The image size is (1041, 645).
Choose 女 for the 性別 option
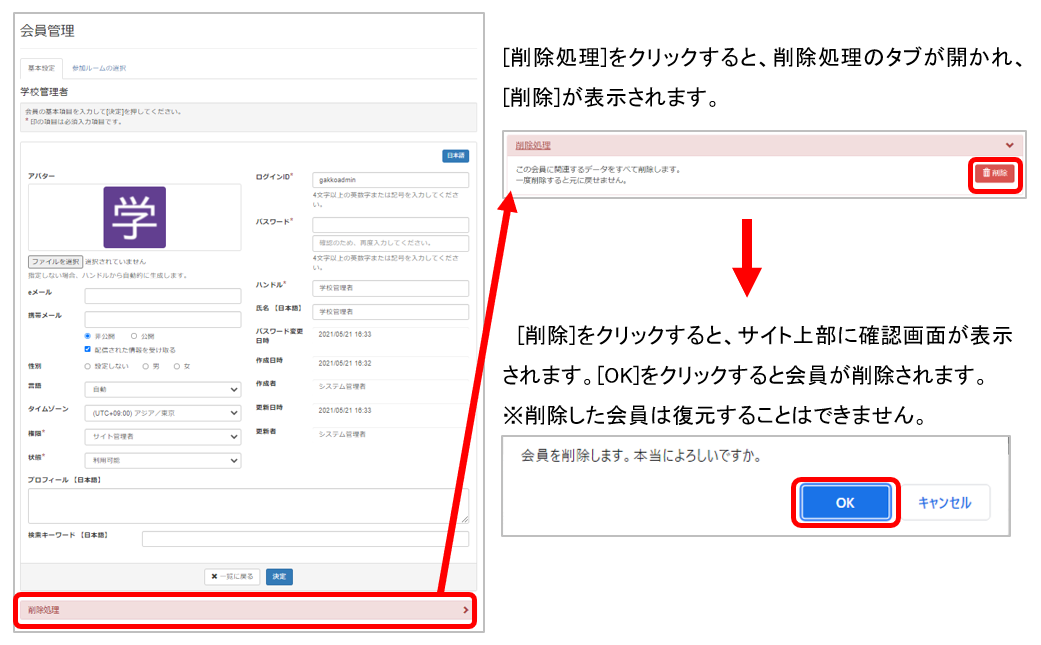pyautogui.click(x=177, y=366)
